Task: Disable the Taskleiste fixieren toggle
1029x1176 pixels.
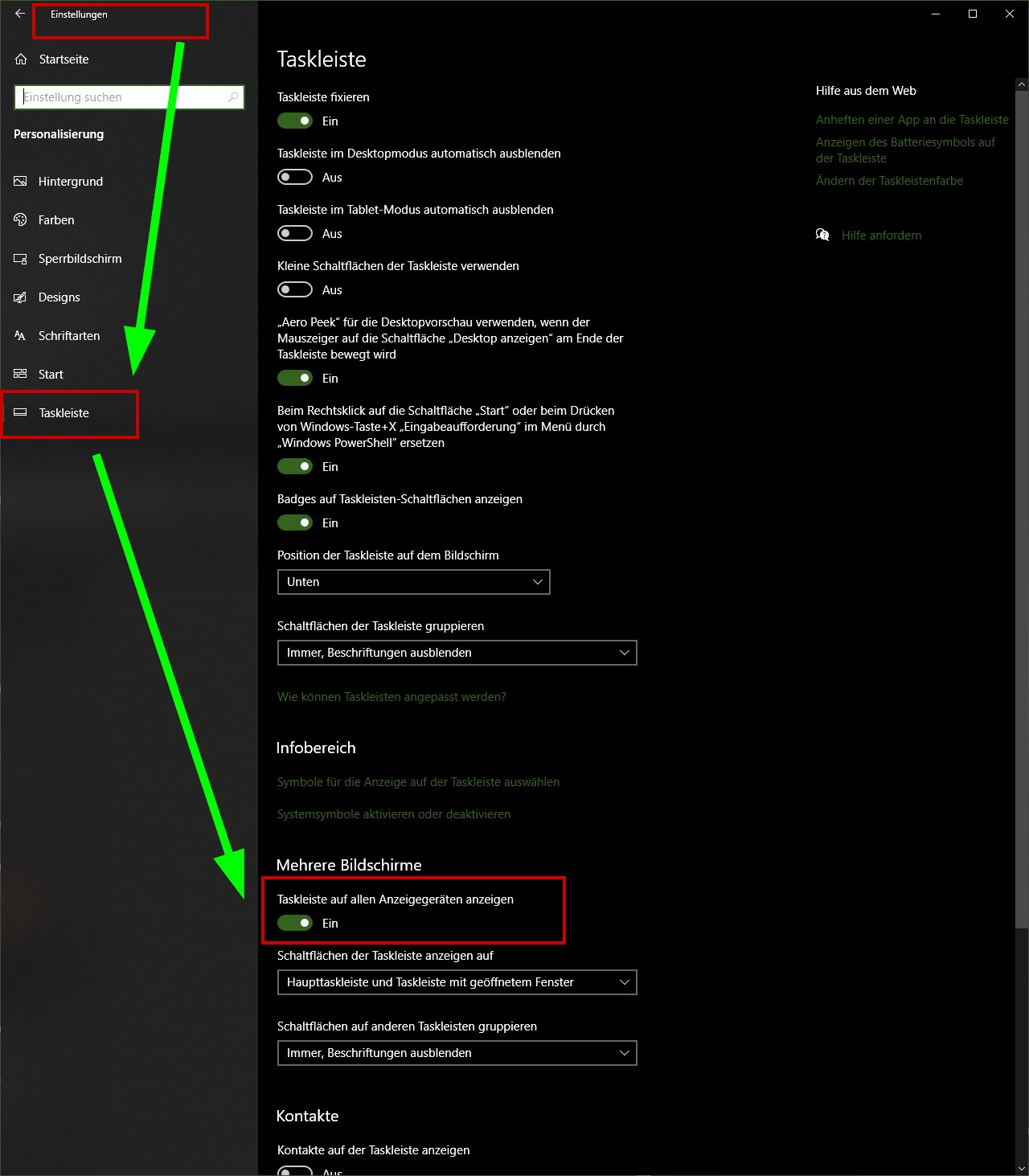Action: pos(295,121)
